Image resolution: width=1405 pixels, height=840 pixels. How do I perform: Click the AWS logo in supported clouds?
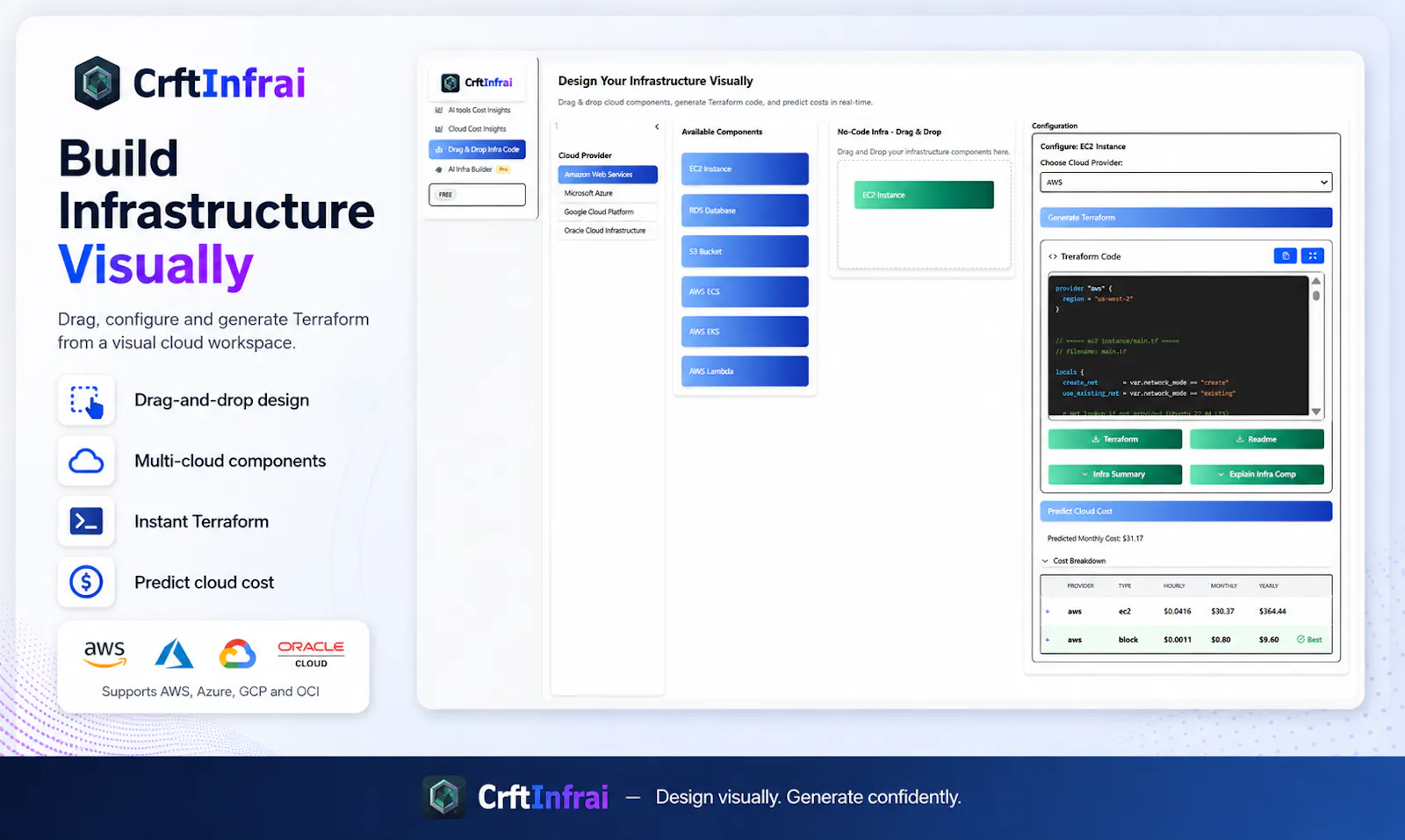104,653
